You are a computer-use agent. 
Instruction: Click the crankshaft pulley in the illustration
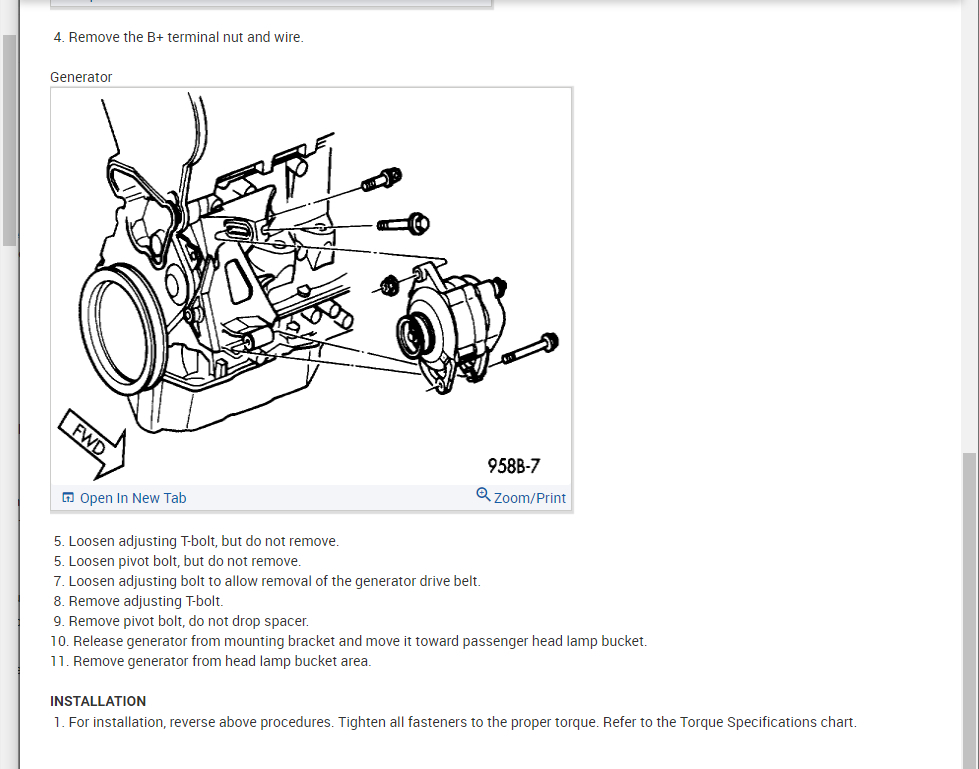pyautogui.click(x=123, y=330)
